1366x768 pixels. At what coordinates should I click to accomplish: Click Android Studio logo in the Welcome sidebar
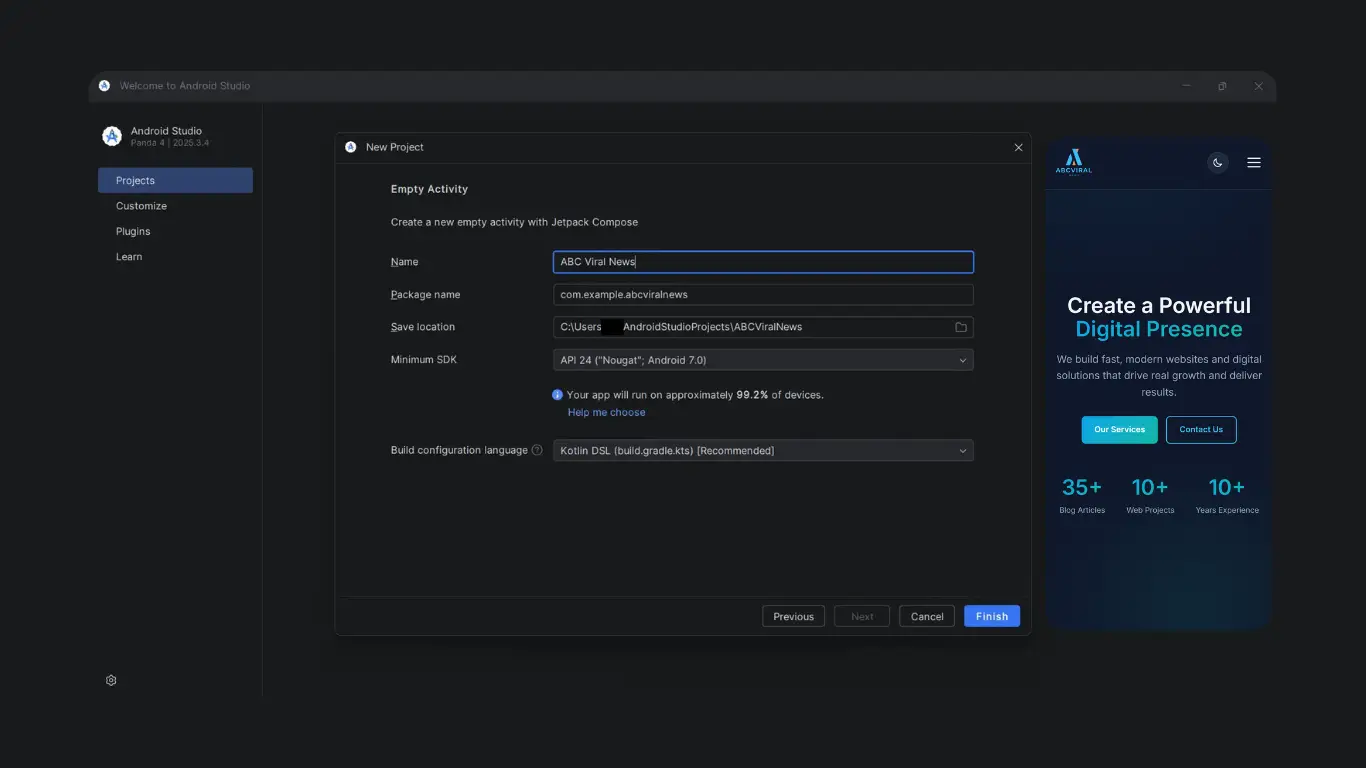coord(112,136)
